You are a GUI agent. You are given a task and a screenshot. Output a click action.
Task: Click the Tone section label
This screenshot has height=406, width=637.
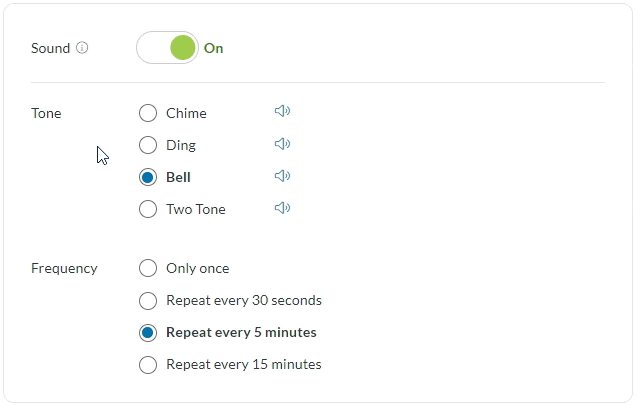pyautogui.click(x=46, y=113)
